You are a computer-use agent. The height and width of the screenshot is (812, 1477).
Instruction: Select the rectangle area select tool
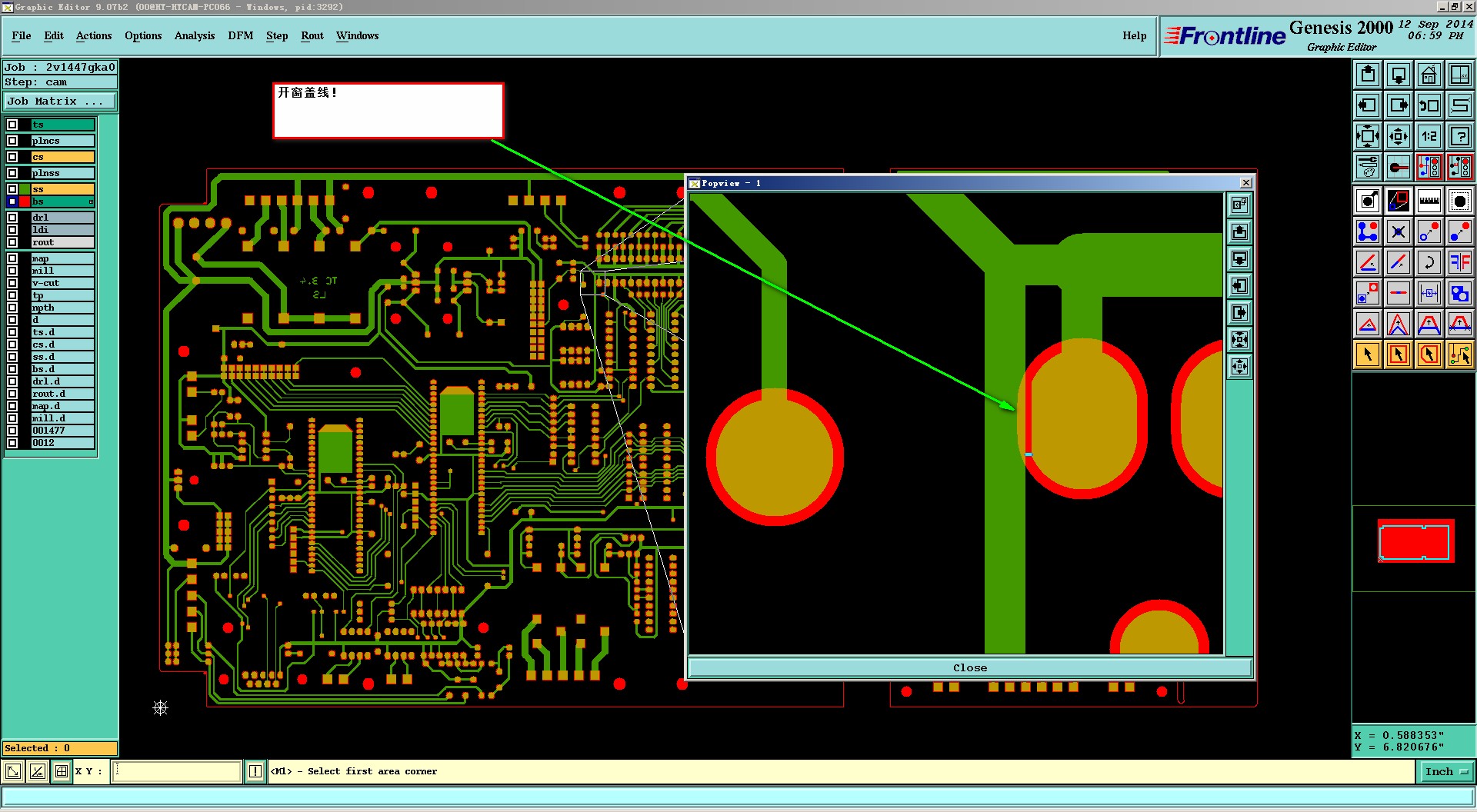click(1399, 354)
